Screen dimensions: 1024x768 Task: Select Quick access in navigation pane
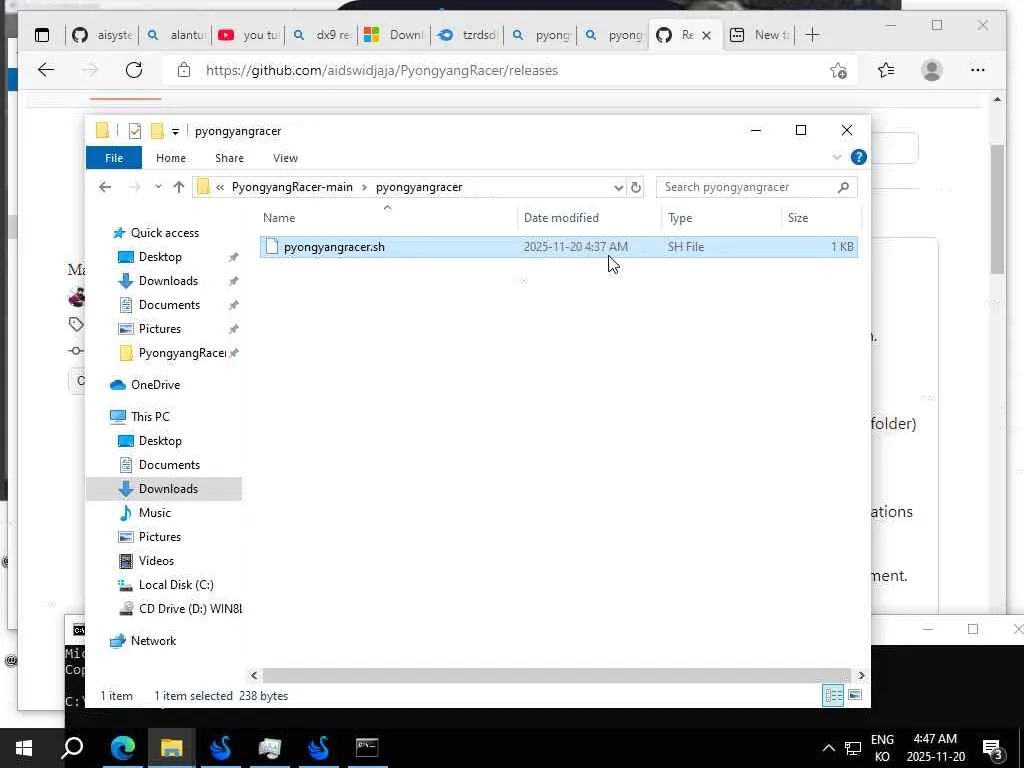[x=165, y=232]
